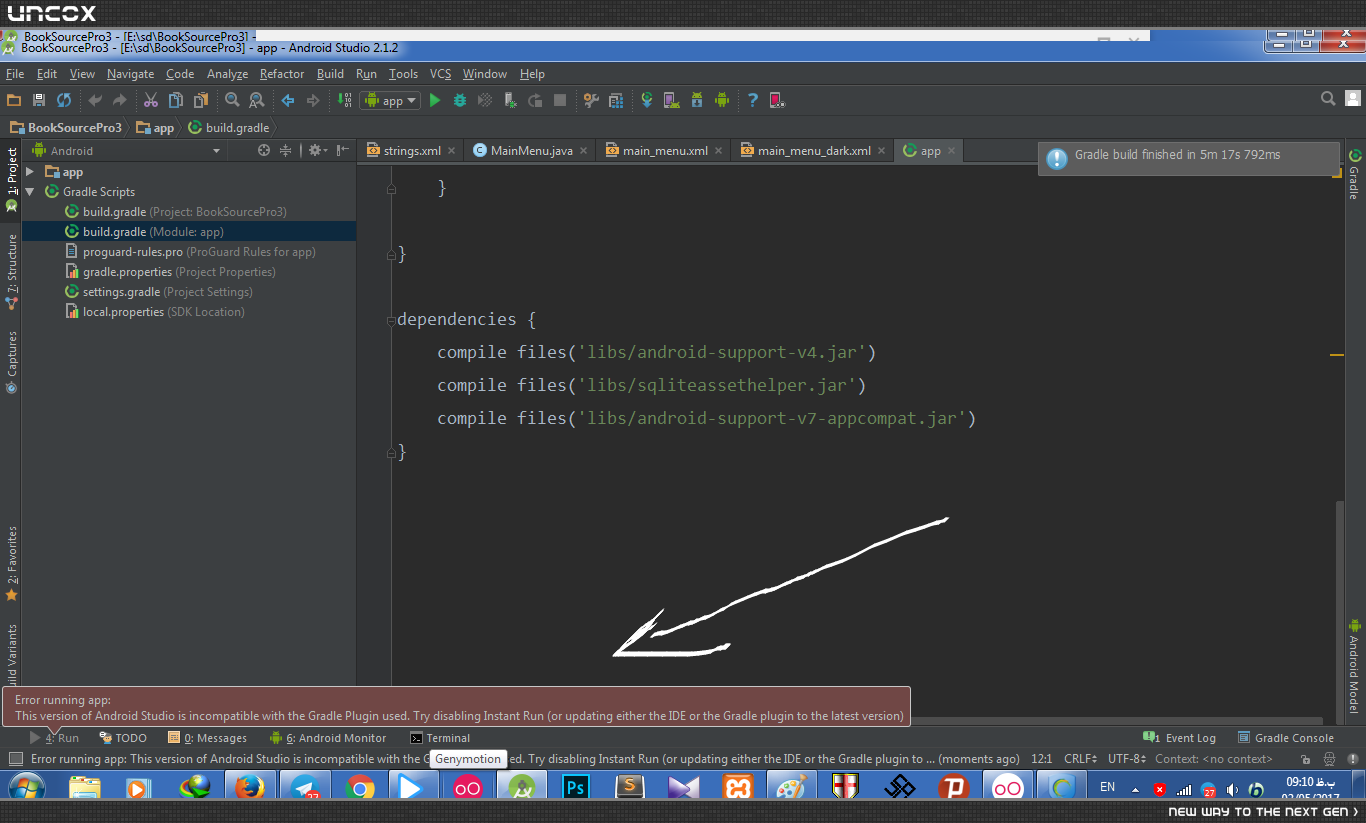Toggle the Android Model side panel

click(1355, 665)
